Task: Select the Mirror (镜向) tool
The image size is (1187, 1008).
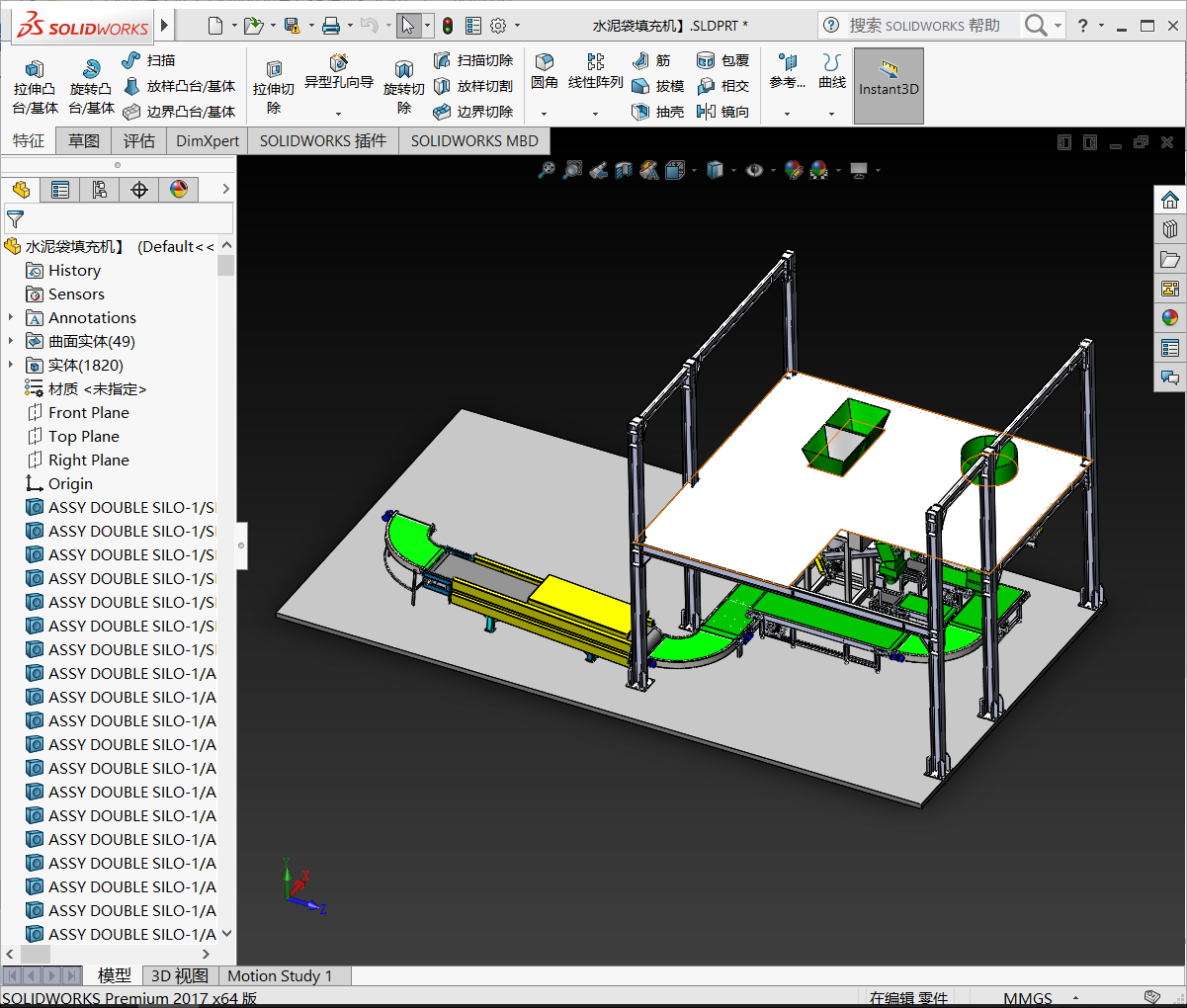Action: (x=722, y=112)
